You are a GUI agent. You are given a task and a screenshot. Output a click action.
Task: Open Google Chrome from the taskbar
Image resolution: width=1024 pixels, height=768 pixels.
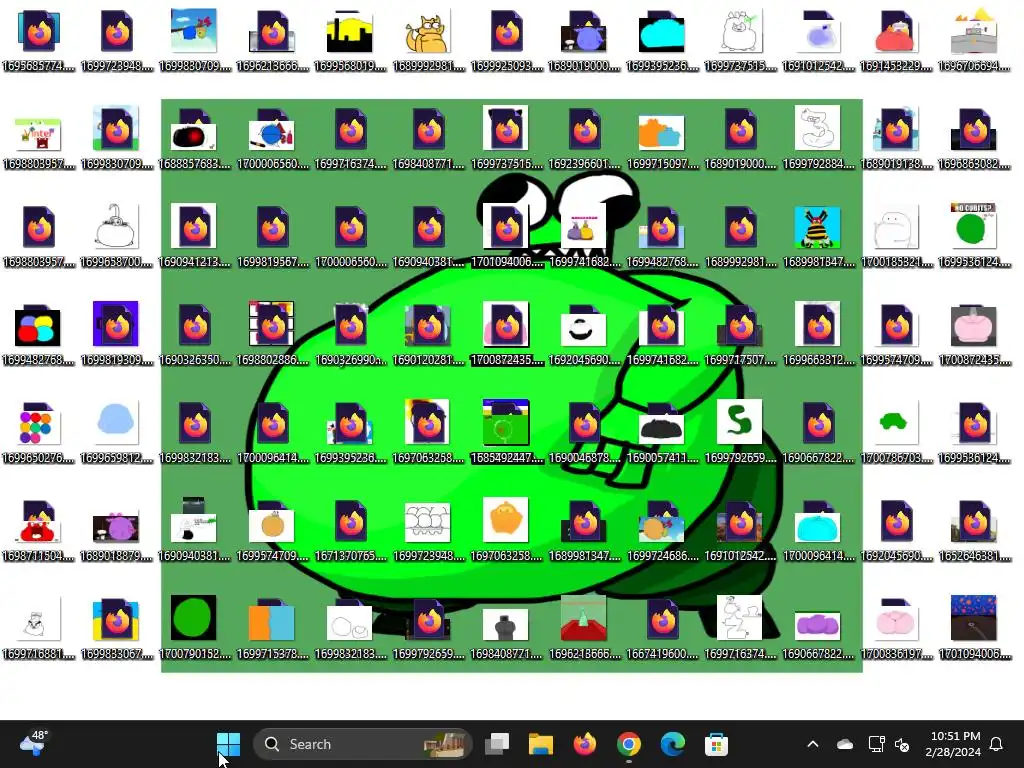(628, 744)
